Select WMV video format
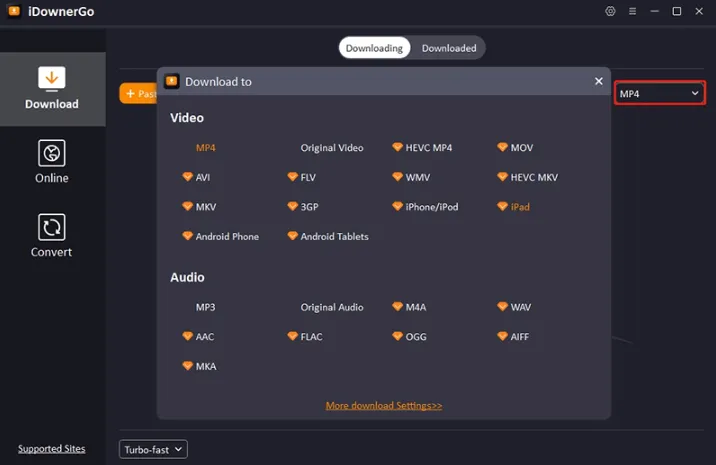The height and width of the screenshot is (465, 716). pos(411,177)
